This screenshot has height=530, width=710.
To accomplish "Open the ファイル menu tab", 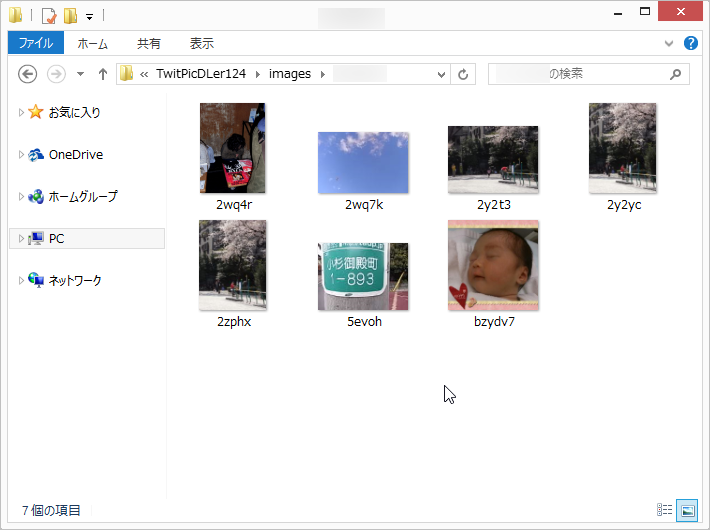I will pos(36,43).
